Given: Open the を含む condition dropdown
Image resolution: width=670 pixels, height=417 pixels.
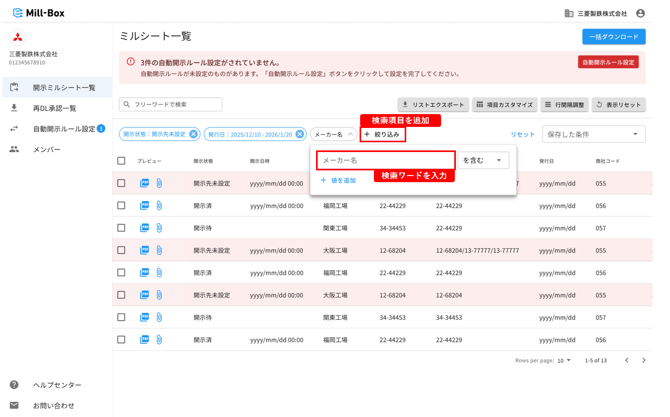Looking at the screenshot, I should pos(483,160).
